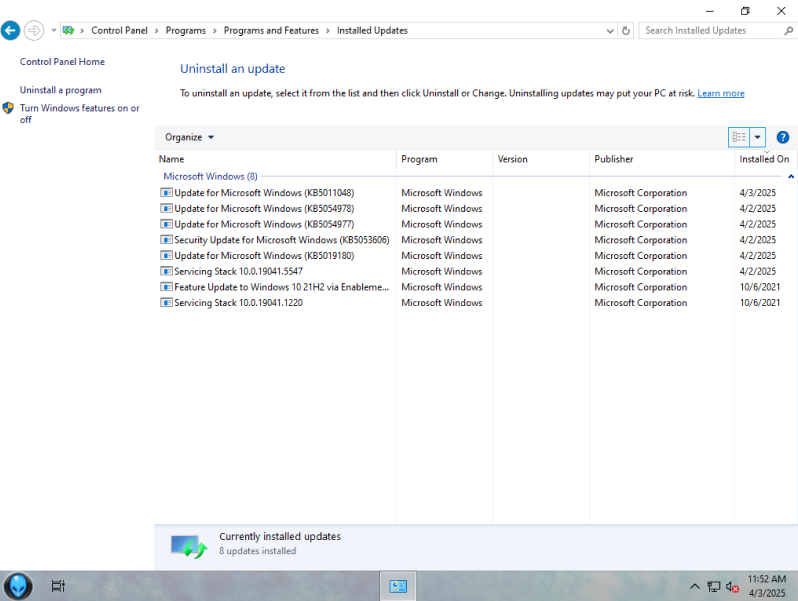The image size is (798, 601).
Task: Select Servicing Stack 10.0.19041.5547 row
Action: click(475, 271)
